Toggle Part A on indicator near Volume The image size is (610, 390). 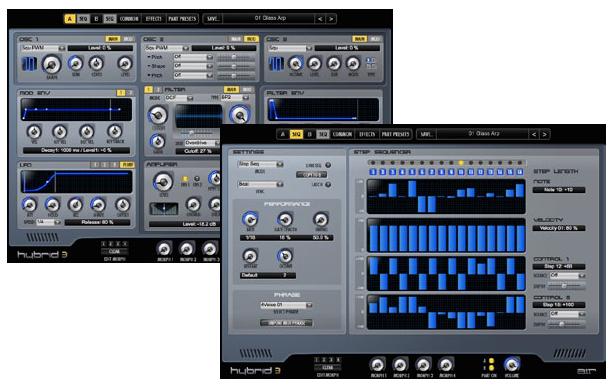coord(491,361)
